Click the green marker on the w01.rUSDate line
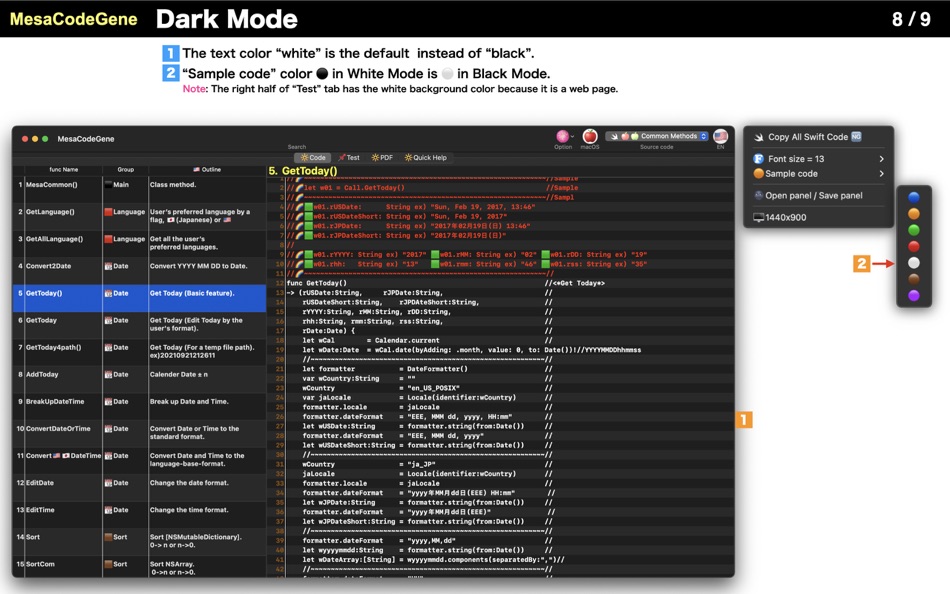 tap(309, 207)
